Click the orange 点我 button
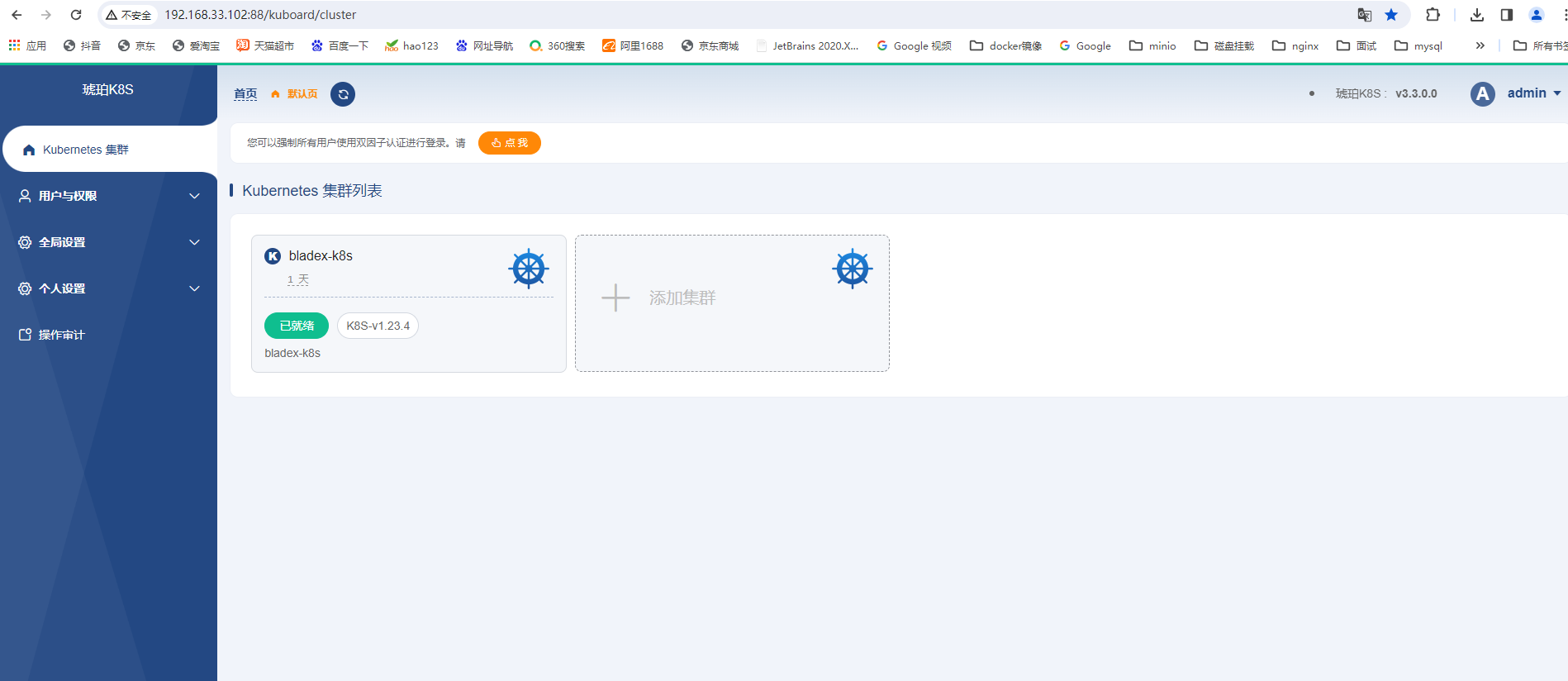The height and width of the screenshot is (681, 1568). click(x=510, y=143)
